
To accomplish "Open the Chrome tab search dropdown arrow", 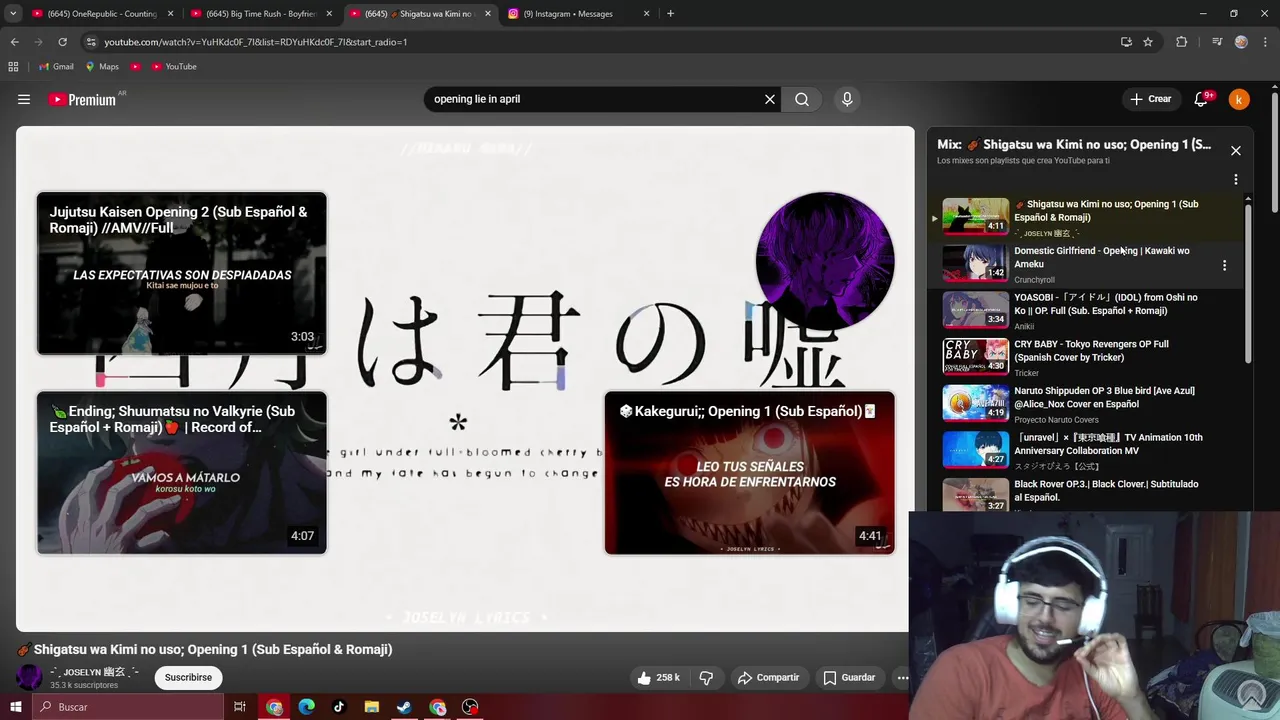I will pyautogui.click(x=13, y=14).
